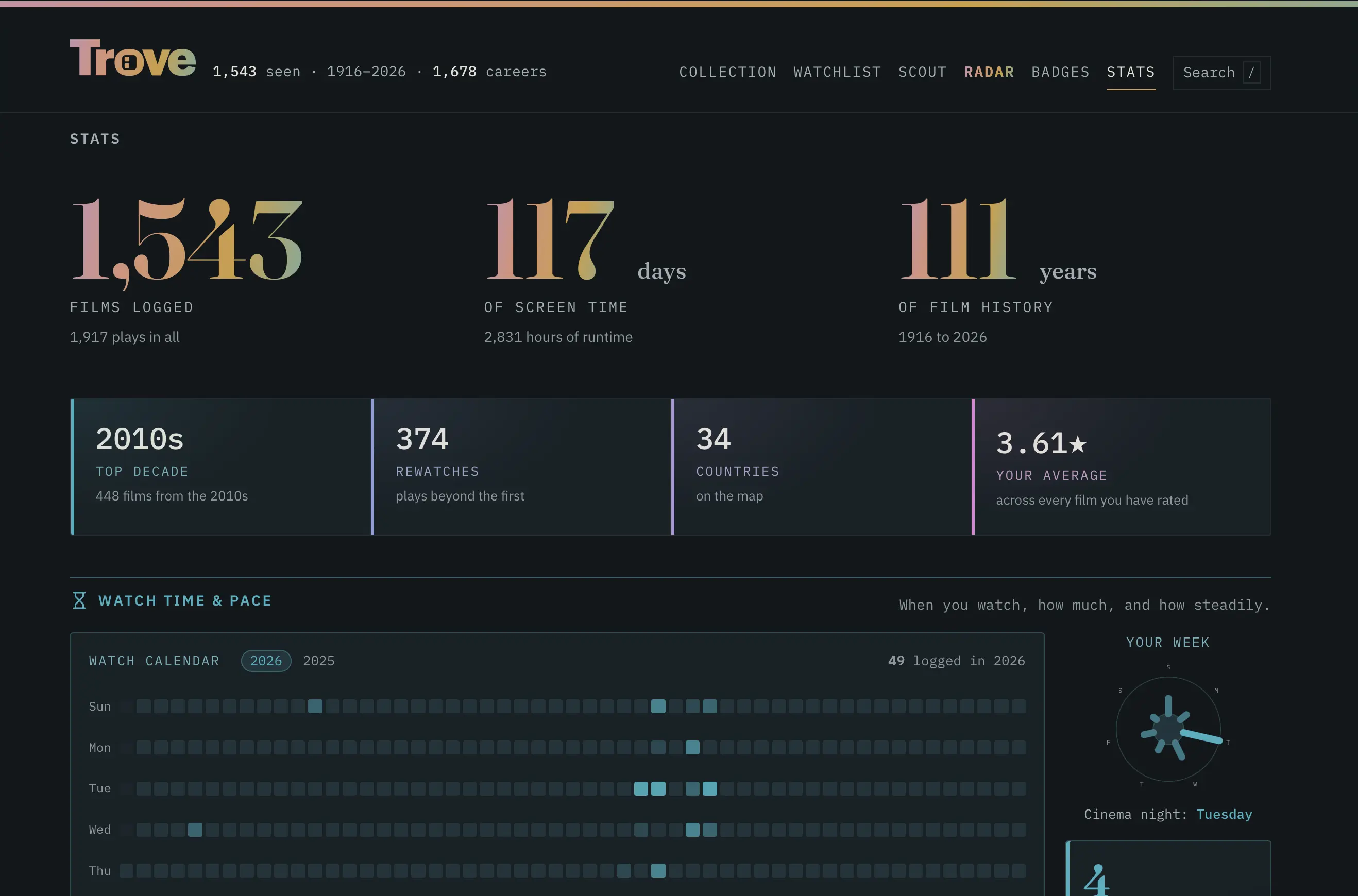The height and width of the screenshot is (896, 1358).
Task: Click the first highlighted Sun calendar cell
Action: pyautogui.click(x=315, y=707)
